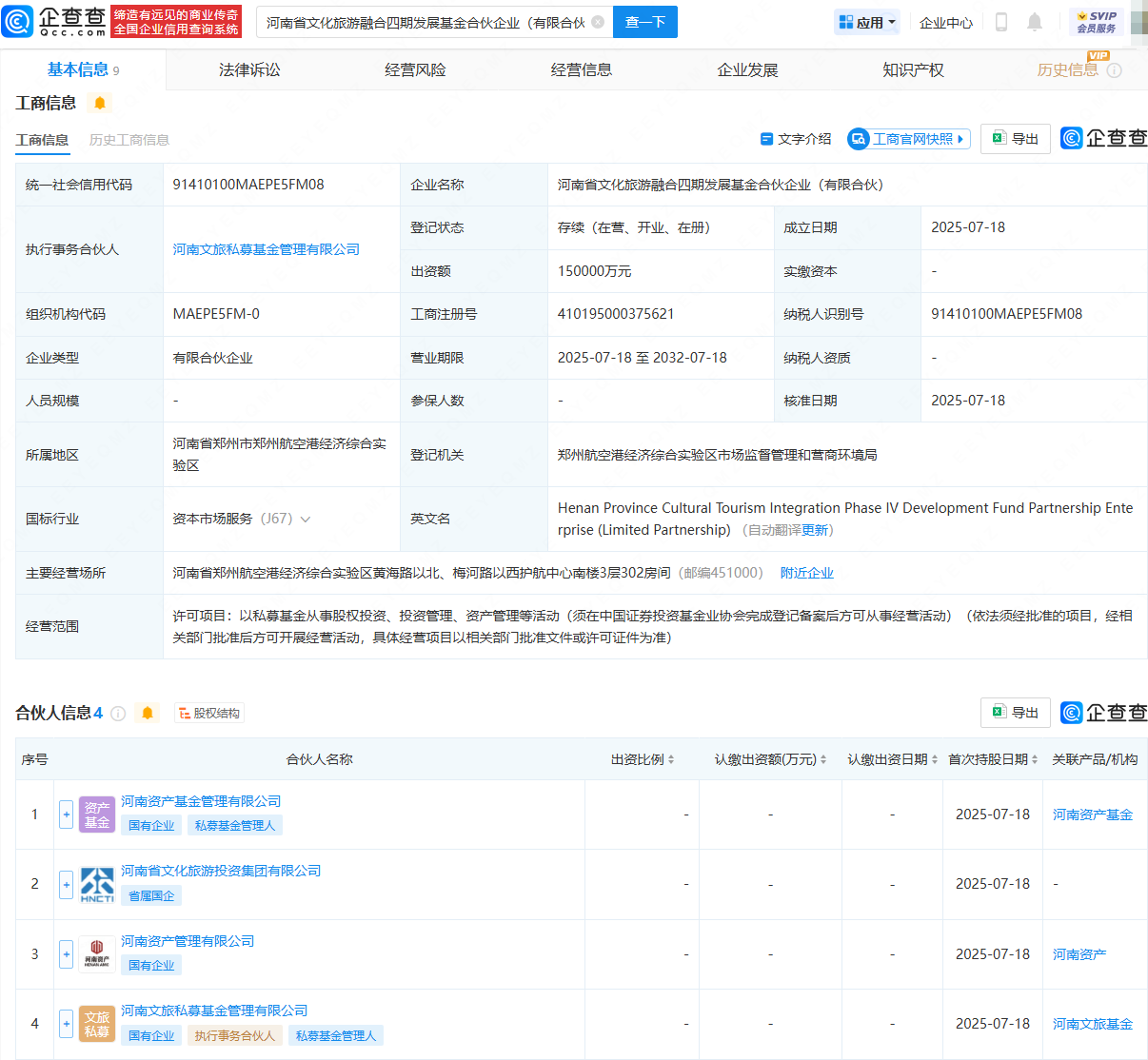Export business info with 导出 button
1148x1060 pixels.
(x=1016, y=139)
